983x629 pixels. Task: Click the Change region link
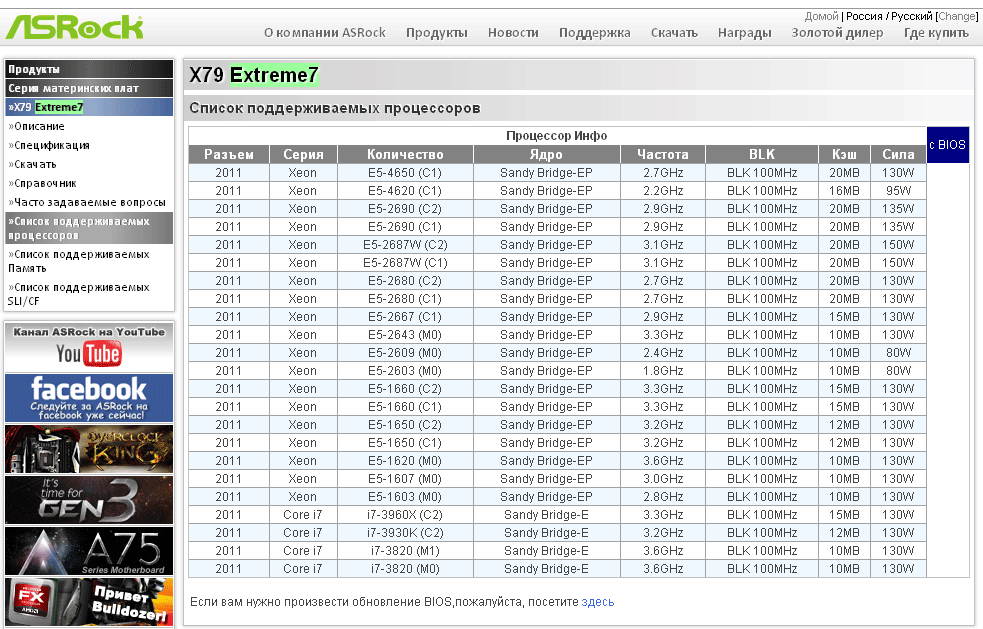click(x=957, y=16)
